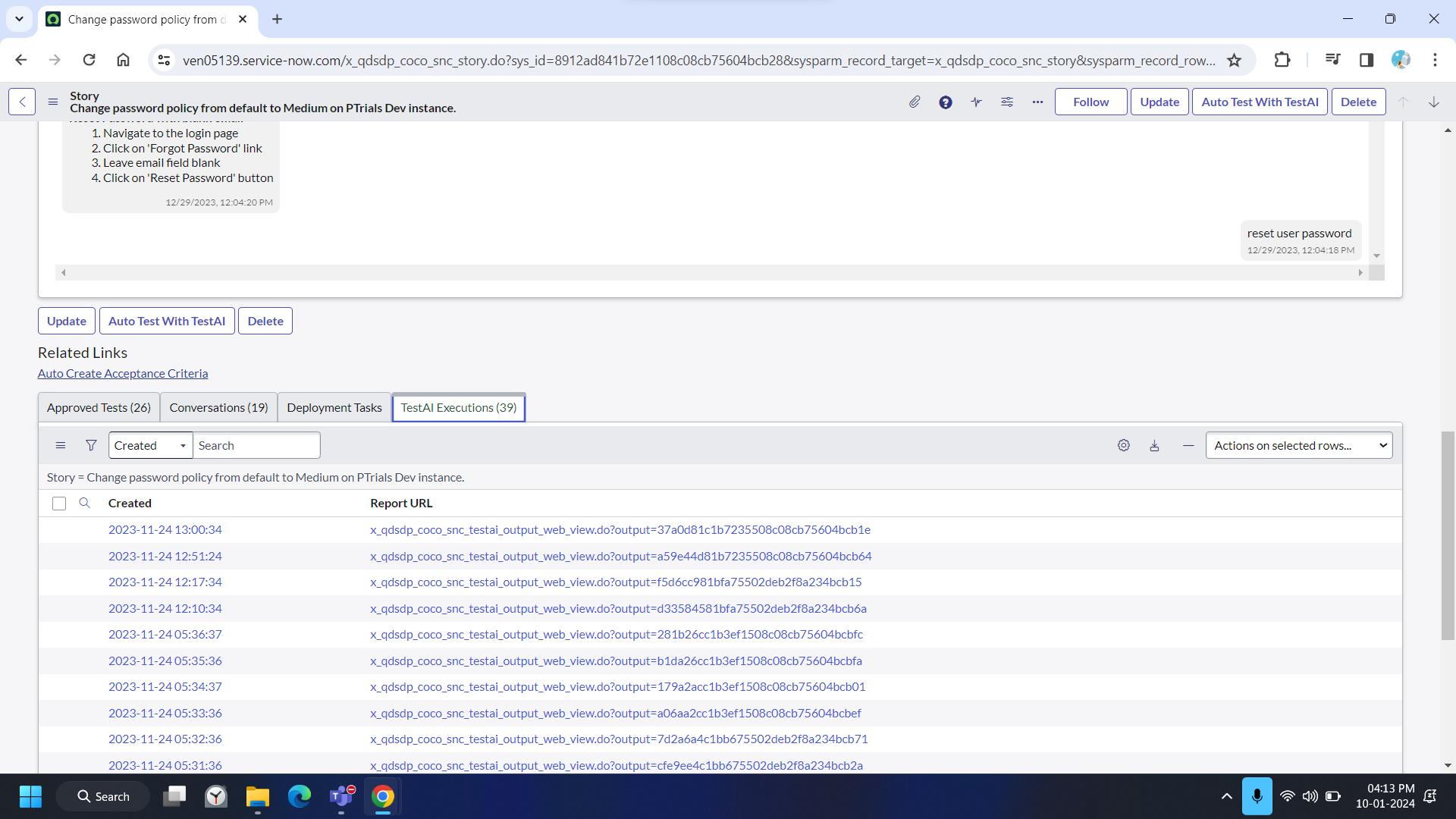Switch to the Approved Tests (26) tab
The height and width of the screenshot is (819, 1456).
pyautogui.click(x=99, y=407)
